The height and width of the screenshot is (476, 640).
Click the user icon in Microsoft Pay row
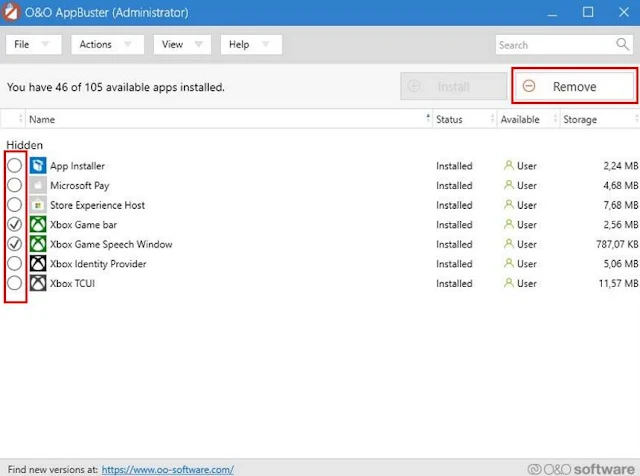click(x=509, y=185)
